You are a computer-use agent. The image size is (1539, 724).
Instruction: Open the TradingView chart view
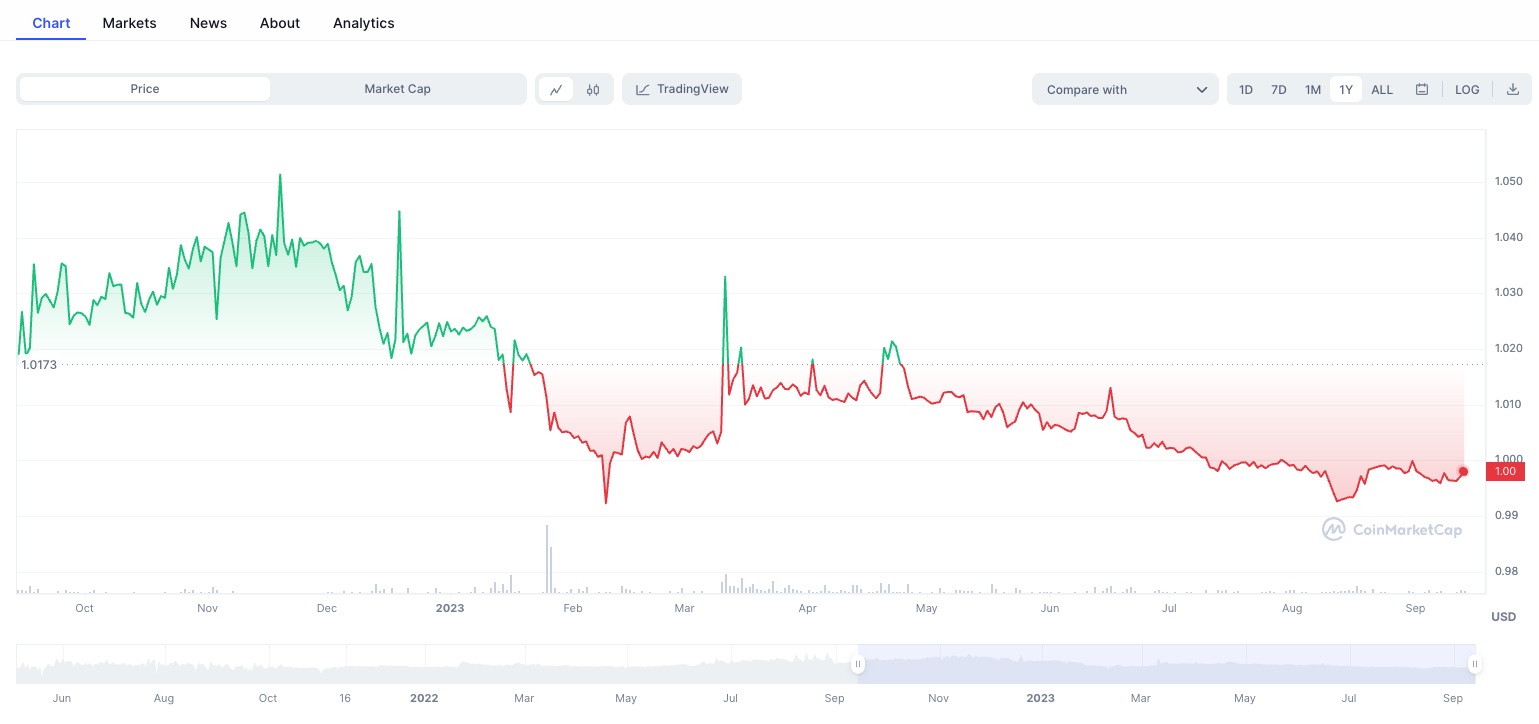[681, 89]
